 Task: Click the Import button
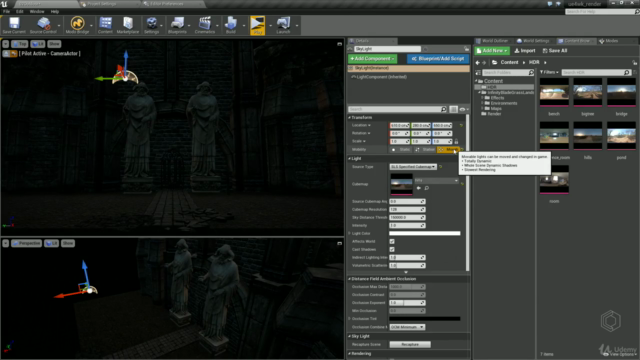(x=525, y=51)
